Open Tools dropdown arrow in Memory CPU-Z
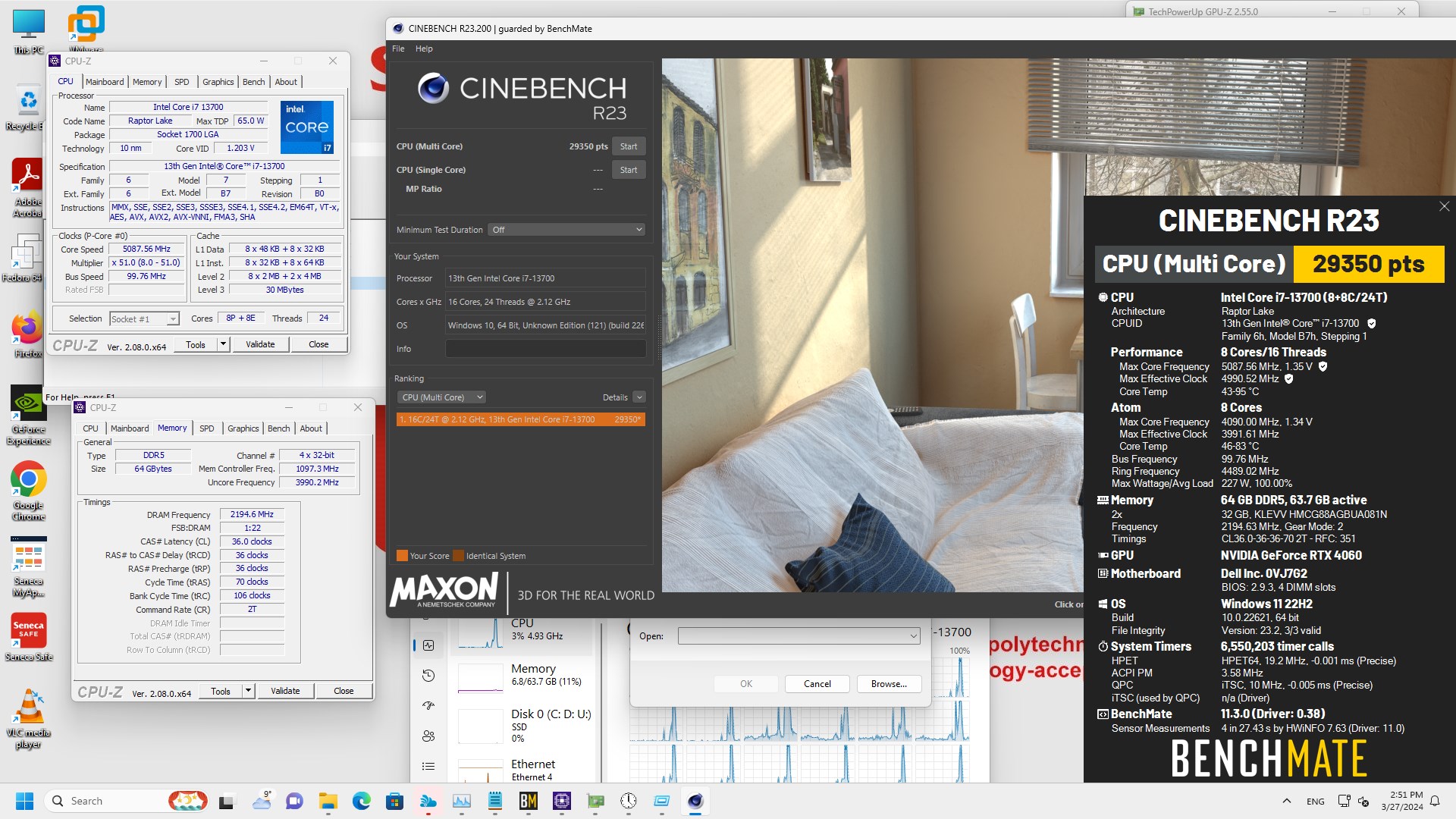 click(248, 691)
